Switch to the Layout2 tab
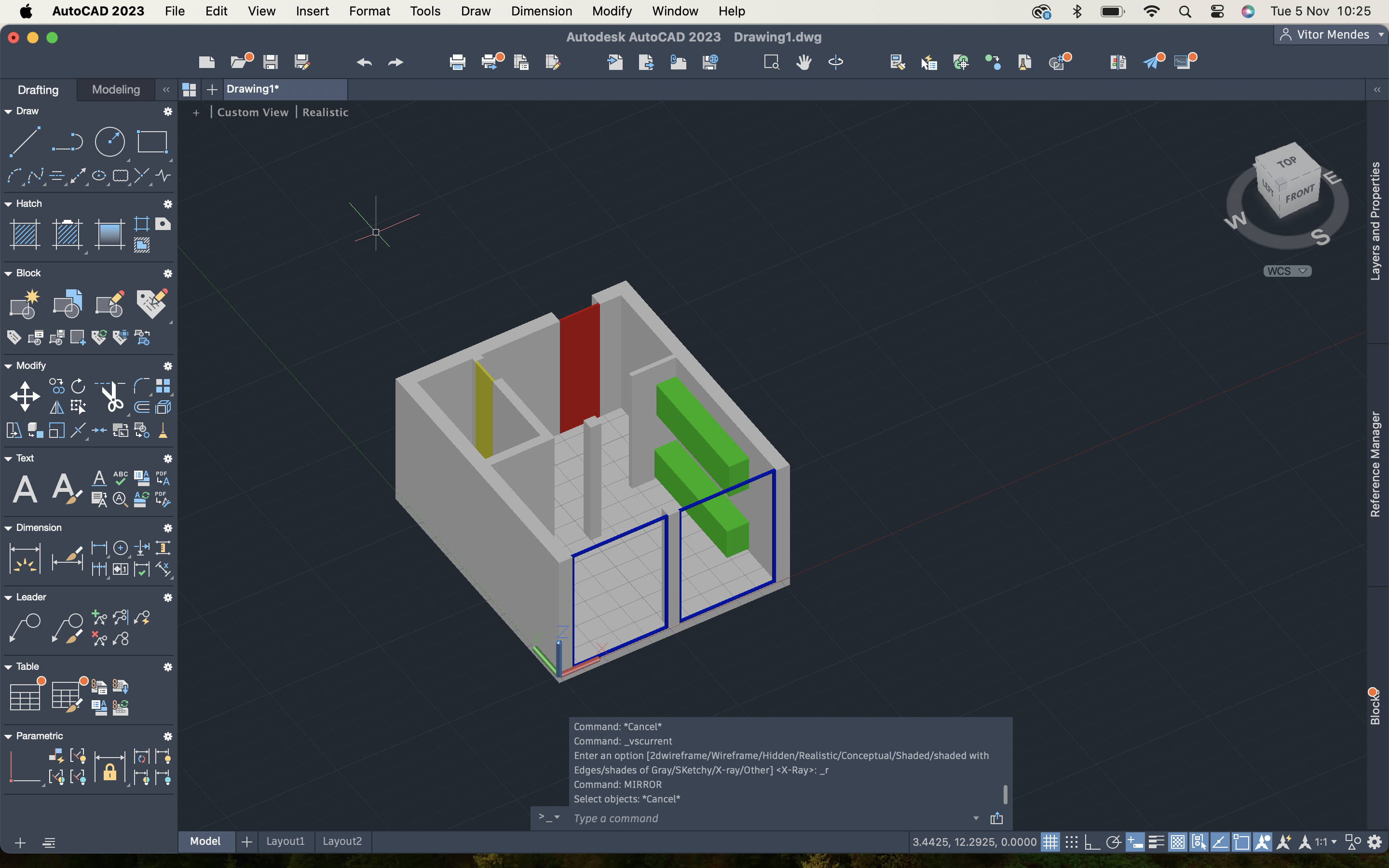 point(342,841)
